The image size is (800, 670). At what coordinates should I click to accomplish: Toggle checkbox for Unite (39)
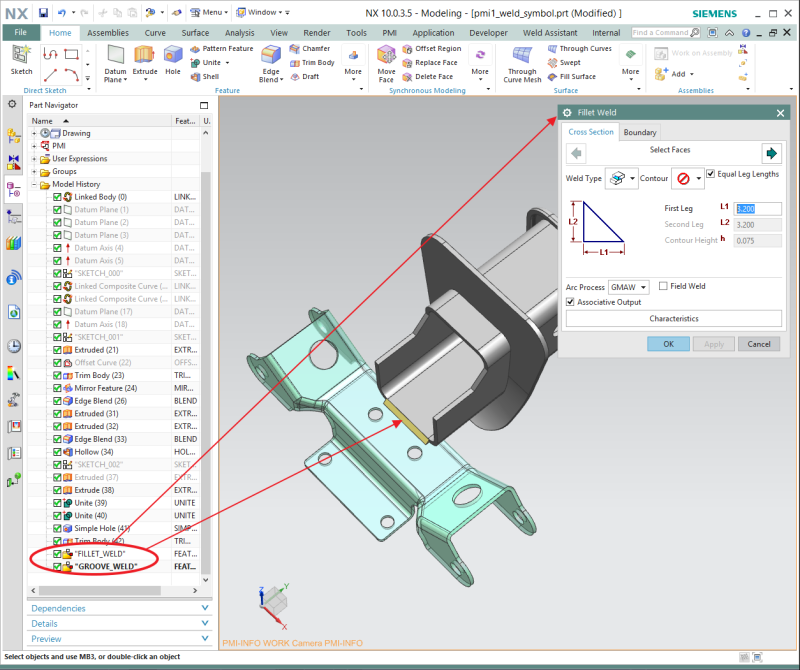[57, 503]
